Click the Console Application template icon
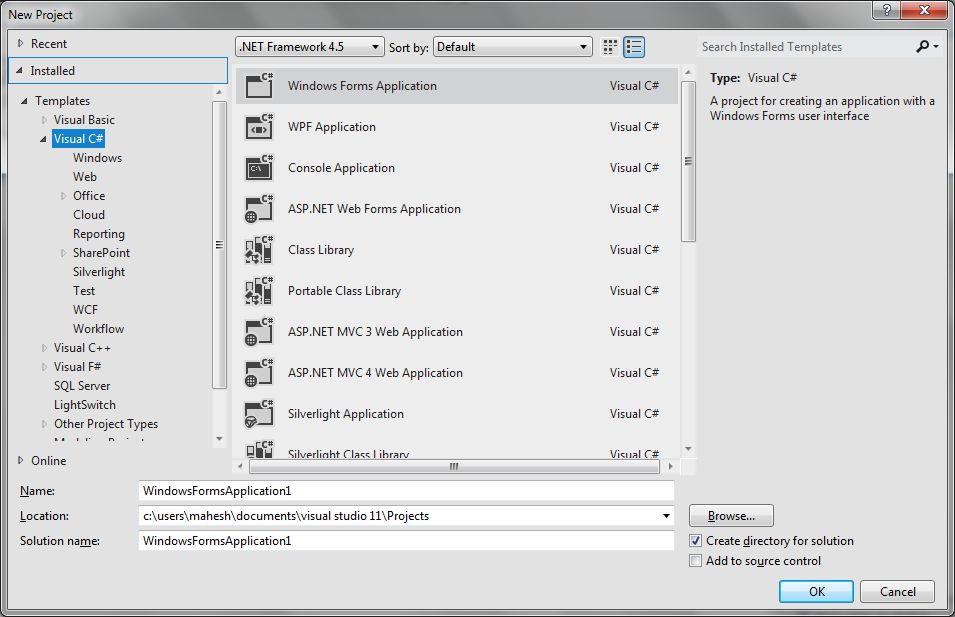Viewport: 955px width, 617px height. (259, 167)
